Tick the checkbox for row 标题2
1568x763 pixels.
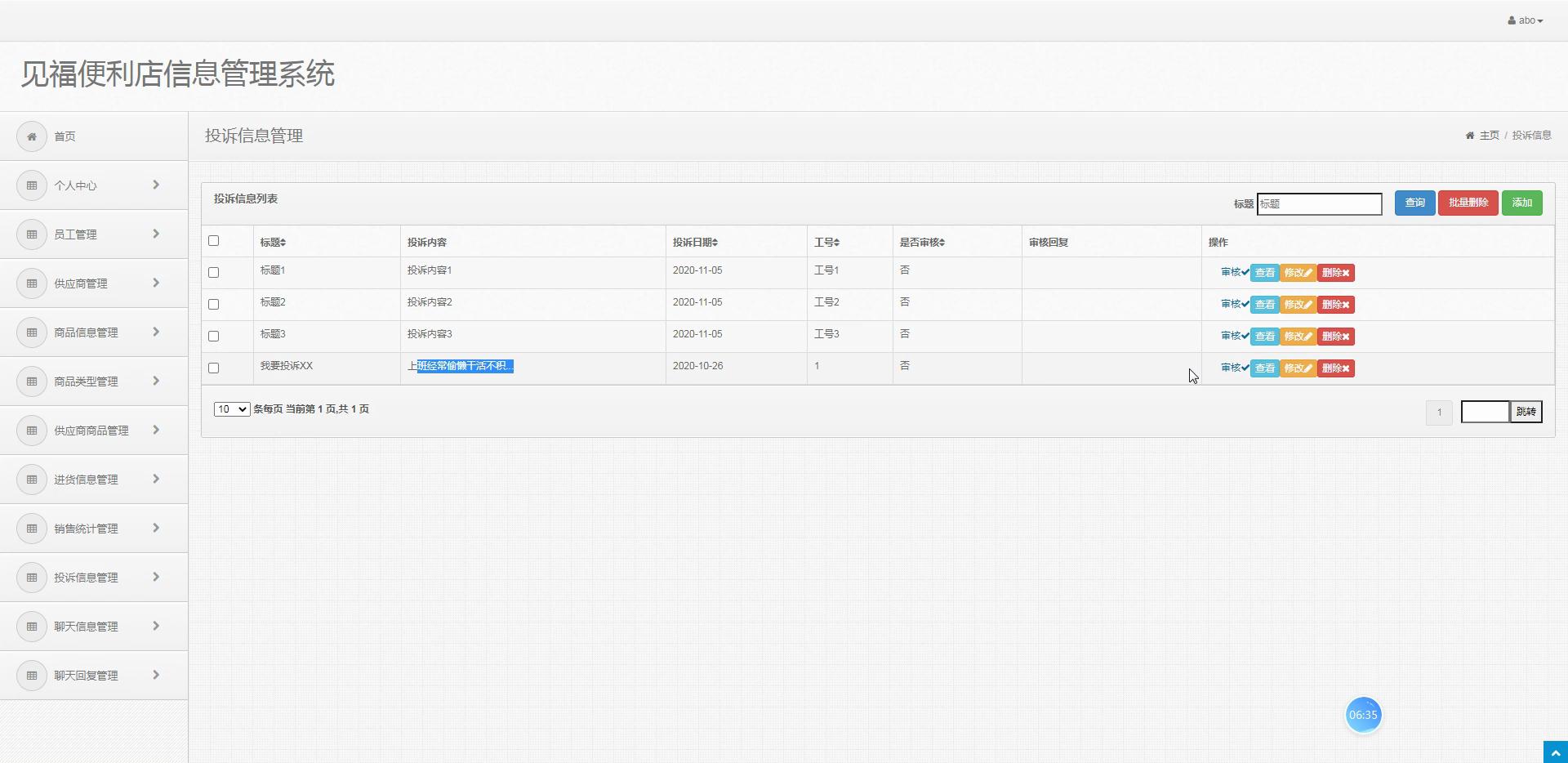[x=214, y=304]
